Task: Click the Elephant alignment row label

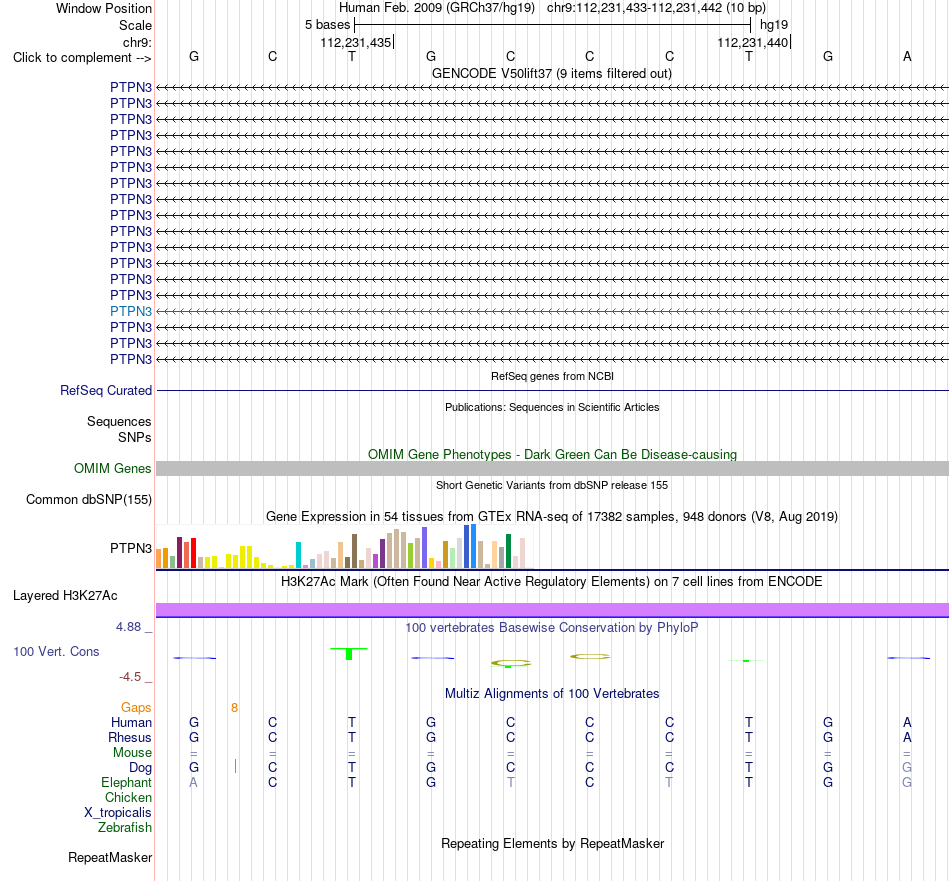Action: pos(126,783)
